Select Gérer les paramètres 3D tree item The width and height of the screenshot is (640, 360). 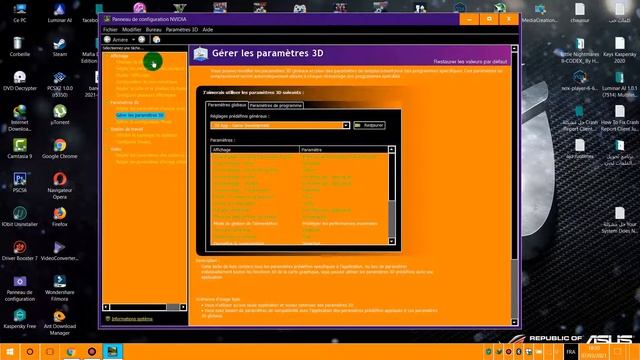tap(140, 116)
